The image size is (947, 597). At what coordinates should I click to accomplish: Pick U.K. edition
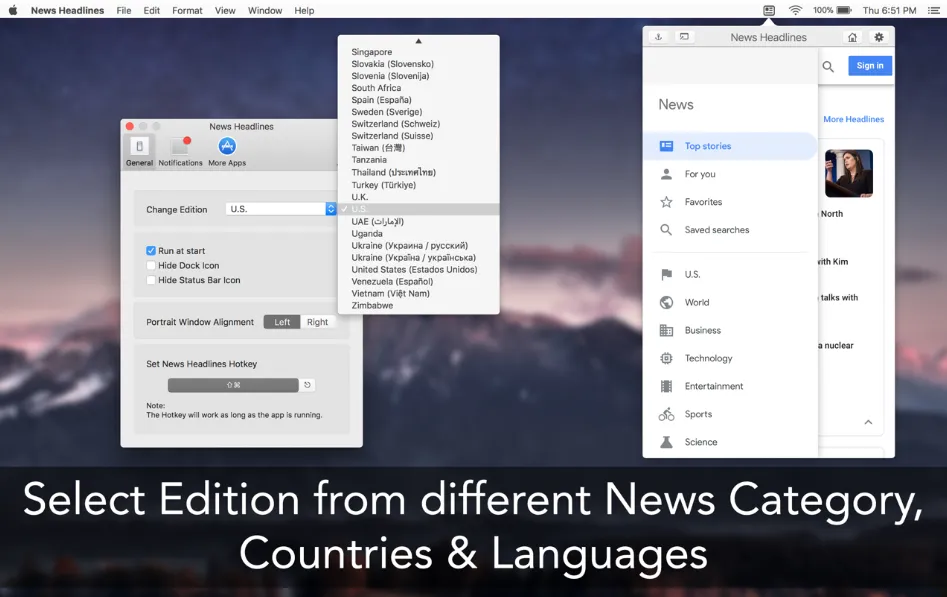pos(419,197)
